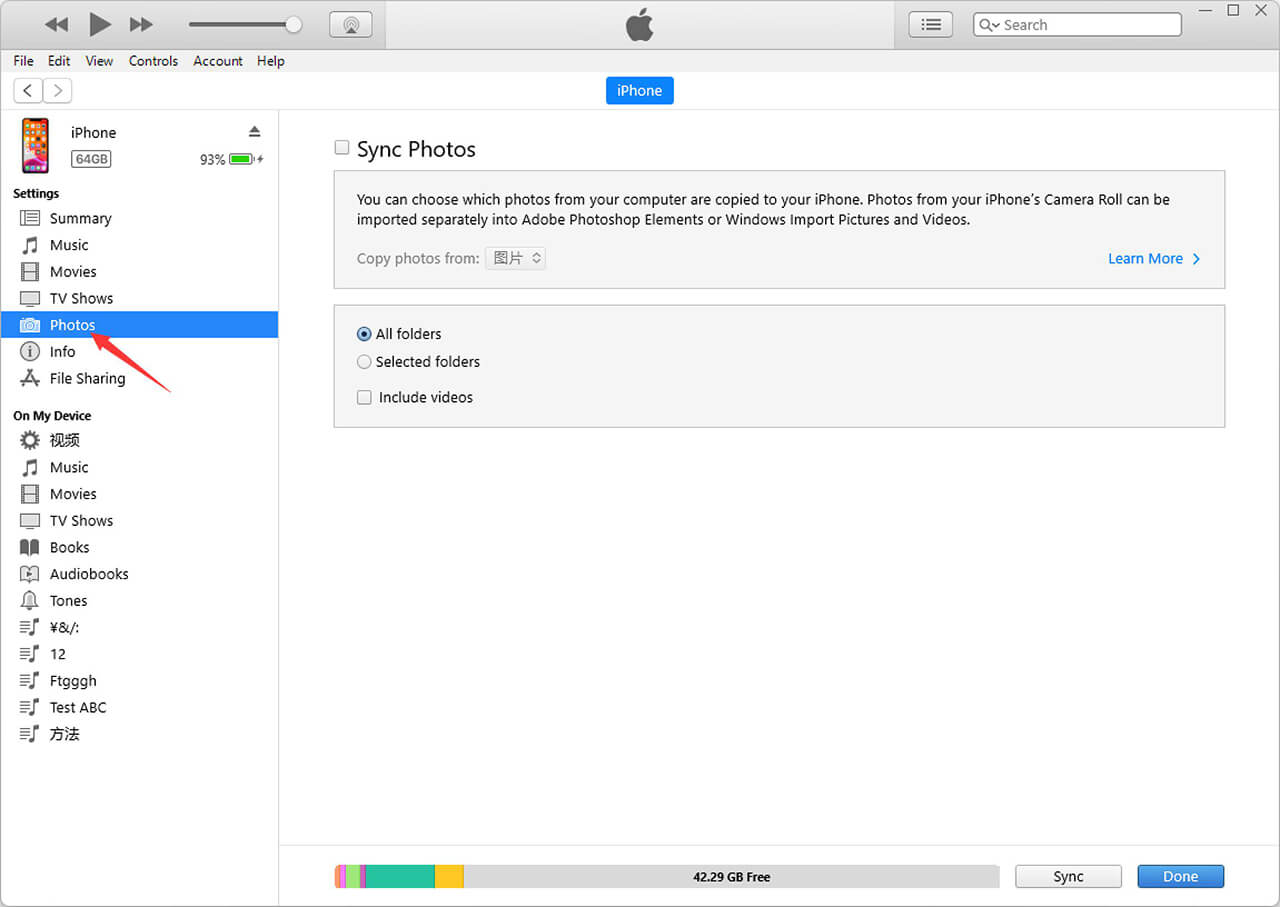The height and width of the screenshot is (907, 1280).
Task: Click the Apple logo in the header
Action: [640, 25]
